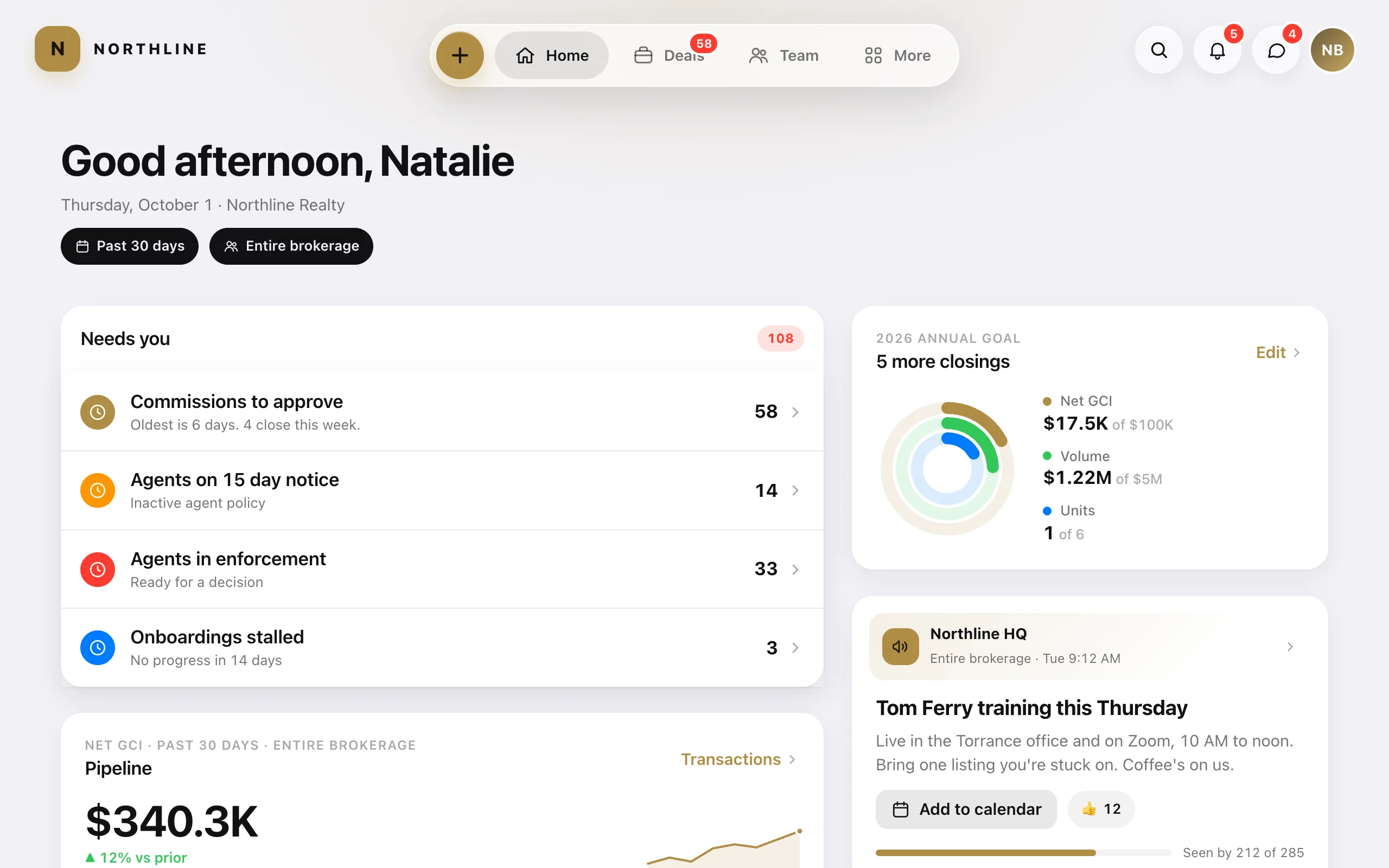The height and width of the screenshot is (868, 1389).
Task: Click the Northline N logo
Action: 58,49
